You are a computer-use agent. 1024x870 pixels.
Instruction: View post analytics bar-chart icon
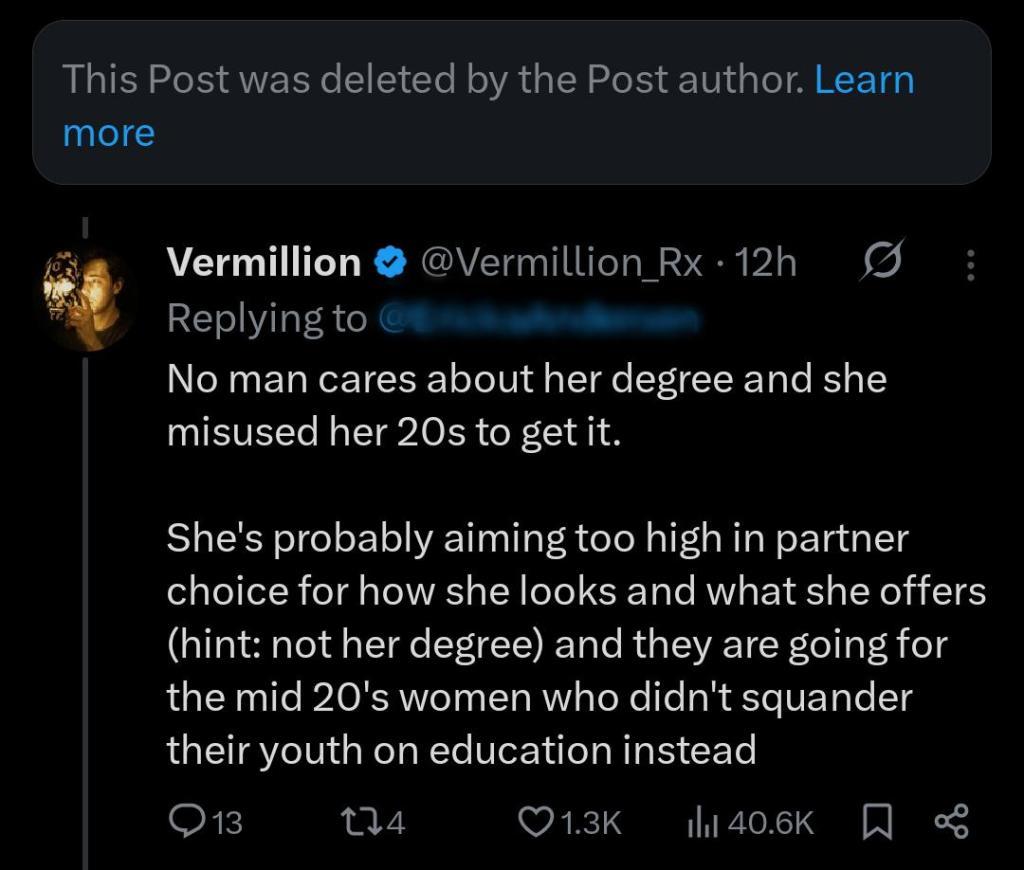tap(700, 822)
